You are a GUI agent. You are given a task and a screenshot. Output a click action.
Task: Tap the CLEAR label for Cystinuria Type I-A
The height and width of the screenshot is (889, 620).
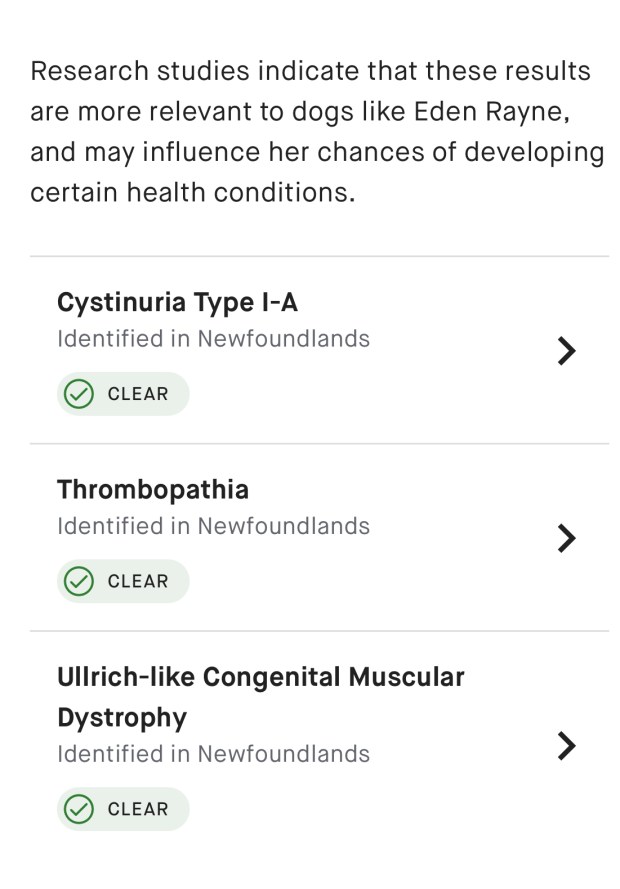138,394
